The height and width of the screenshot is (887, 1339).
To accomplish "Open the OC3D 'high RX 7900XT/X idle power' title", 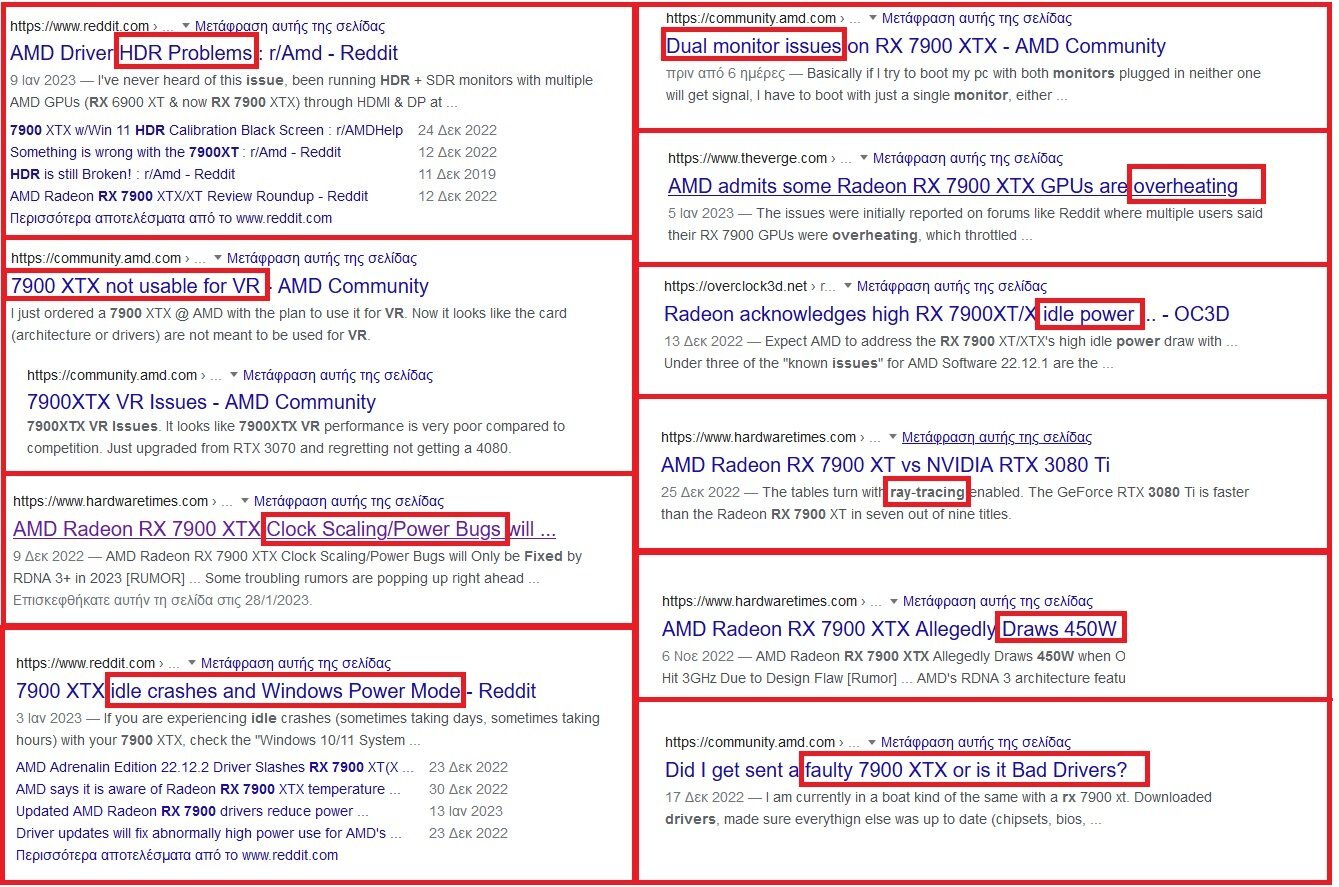I will tap(946, 314).
